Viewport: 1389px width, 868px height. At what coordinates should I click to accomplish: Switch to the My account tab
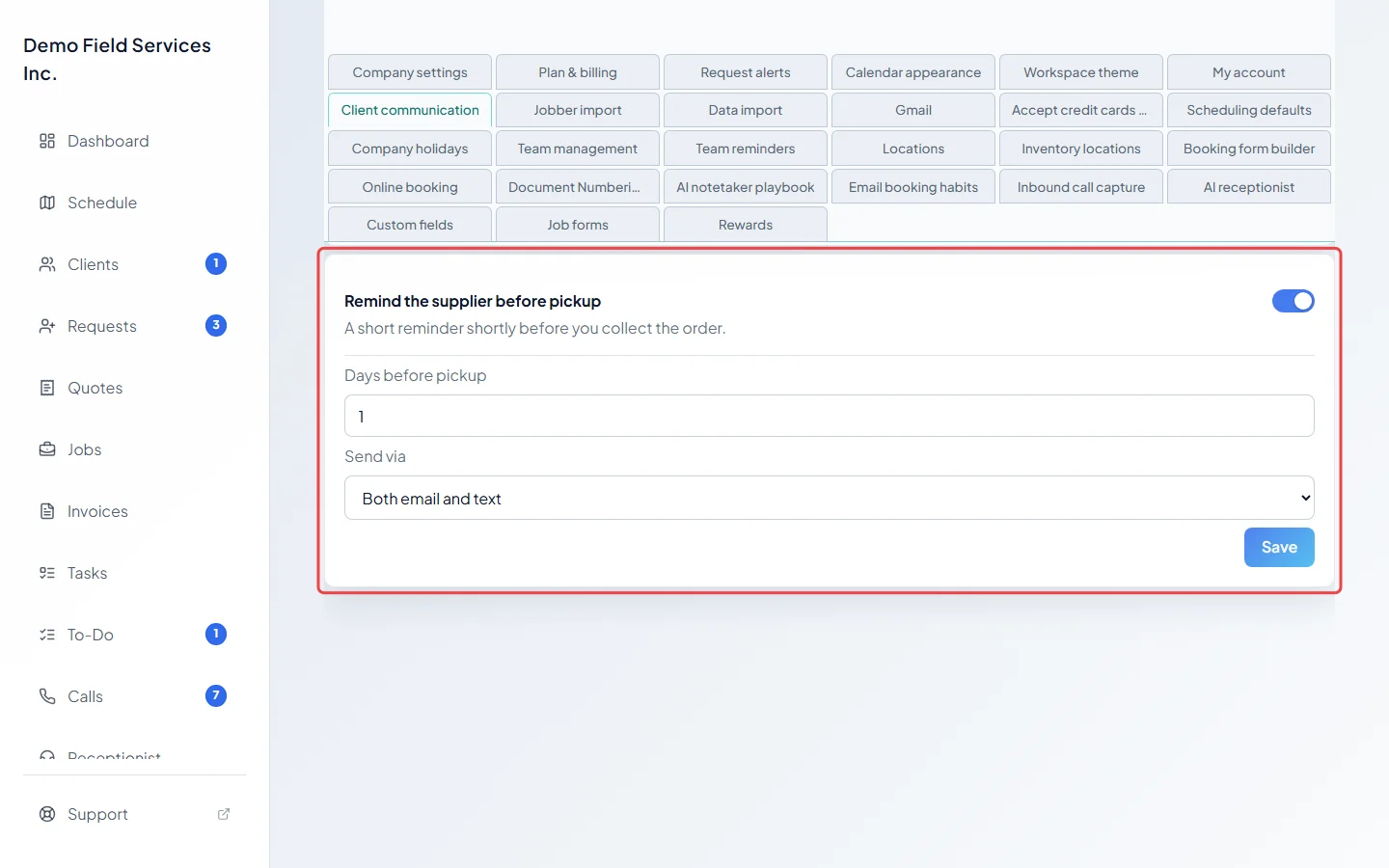[1249, 72]
